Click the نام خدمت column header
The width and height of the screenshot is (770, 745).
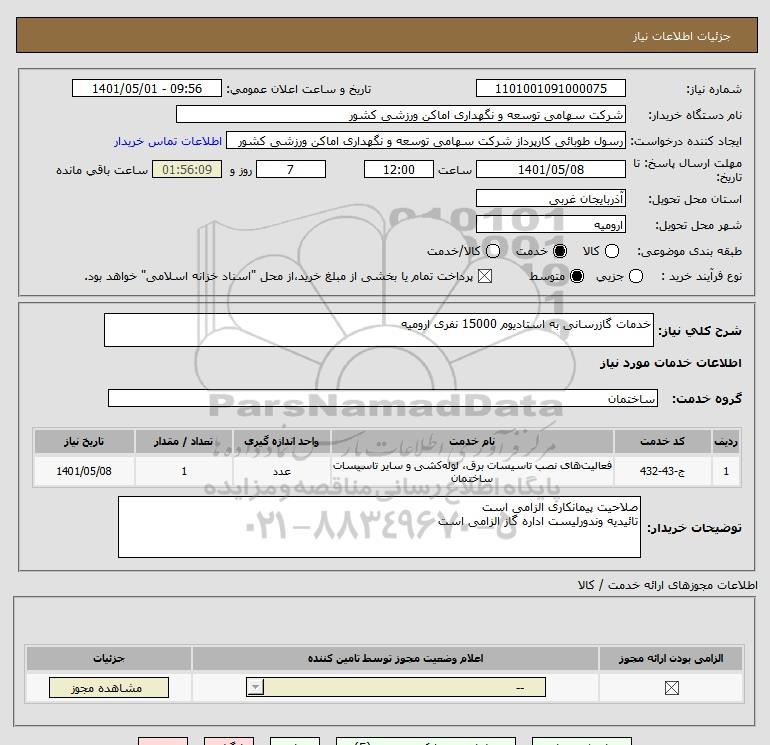(x=472, y=441)
